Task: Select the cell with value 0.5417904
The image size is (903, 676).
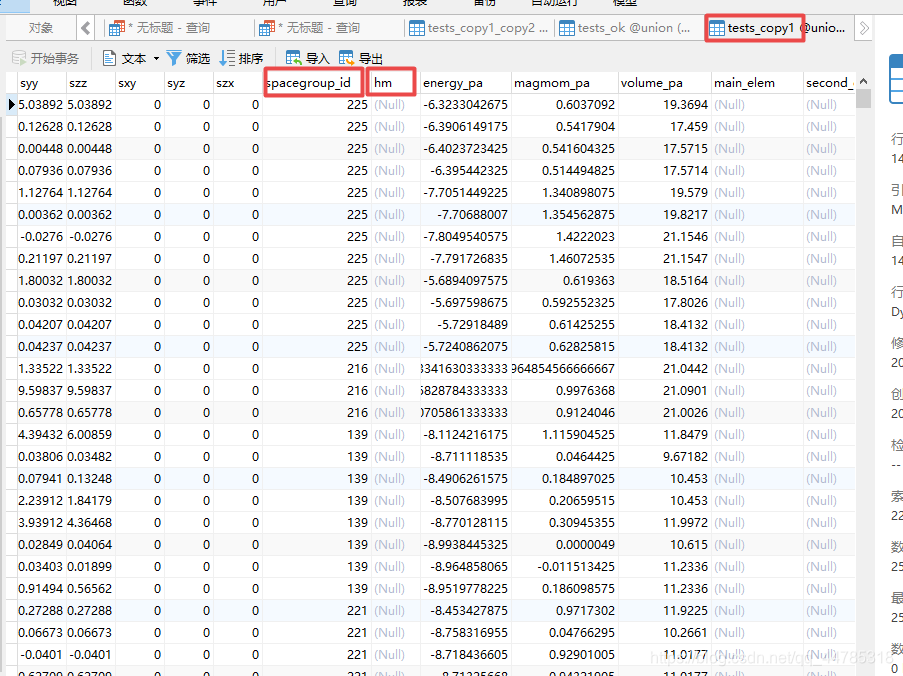Action: point(564,127)
